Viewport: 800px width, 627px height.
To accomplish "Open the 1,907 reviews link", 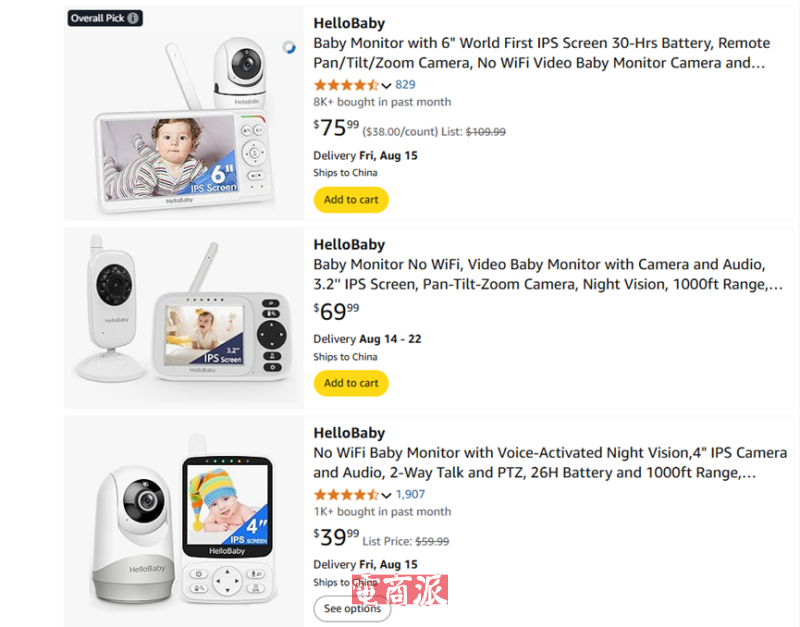I will coord(410,494).
